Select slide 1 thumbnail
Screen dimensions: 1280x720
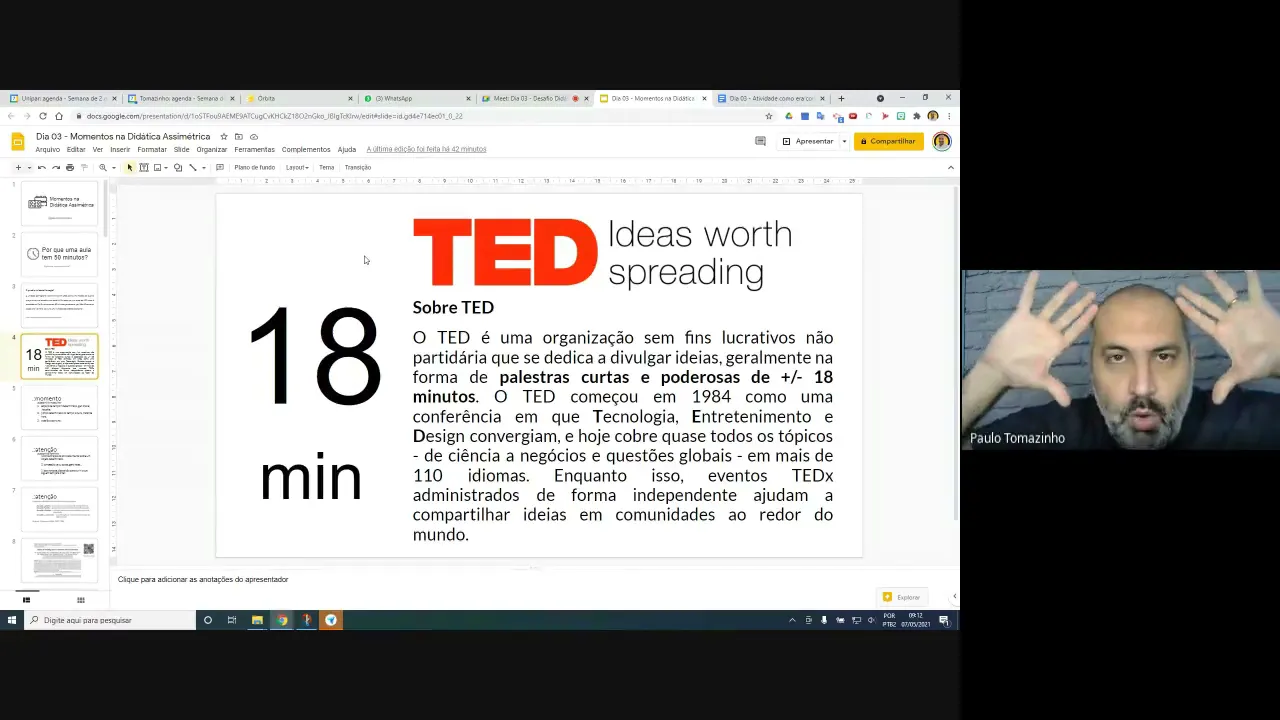60,204
